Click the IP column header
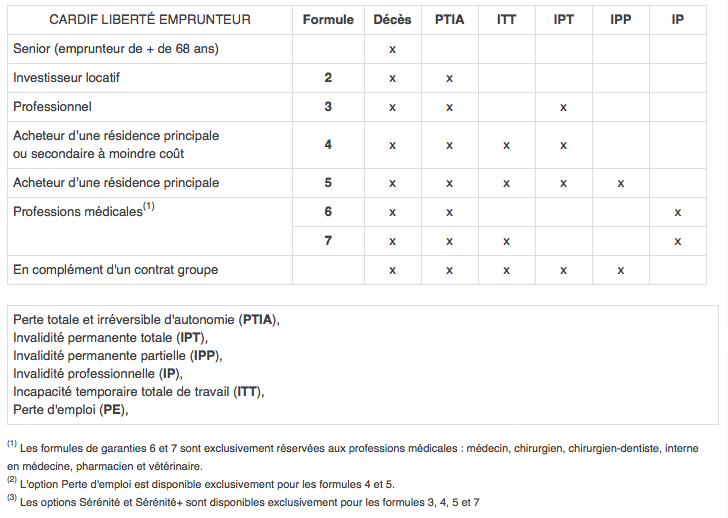Image resolution: width=728 pixels, height=518 pixels. tap(677, 19)
